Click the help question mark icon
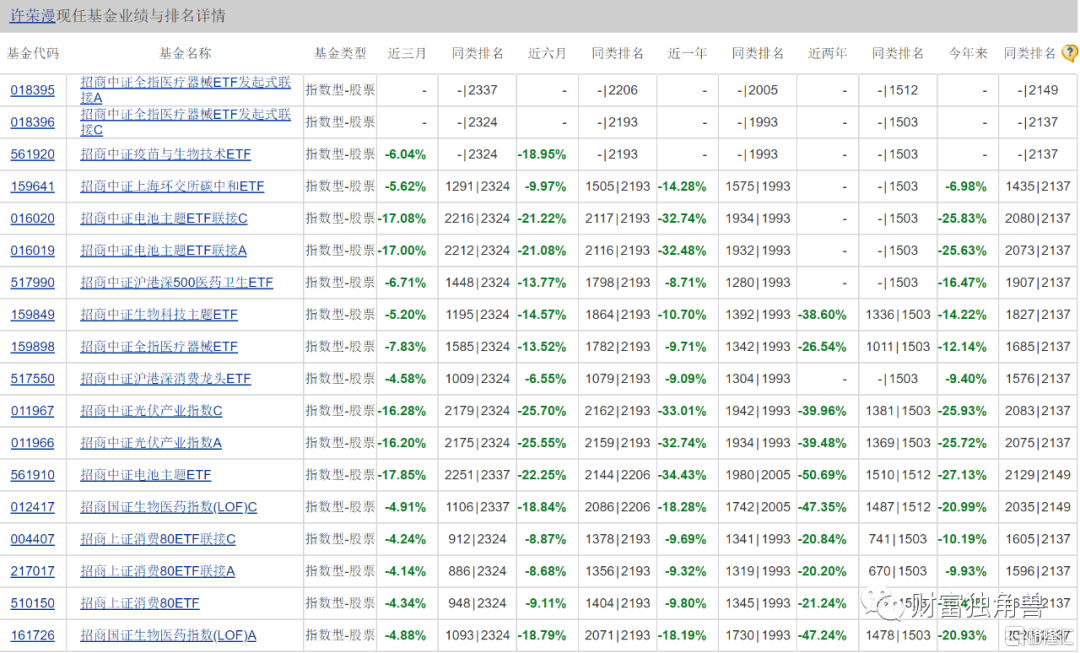Screen dimensions: 1080x653 pyautogui.click(x=1070, y=53)
